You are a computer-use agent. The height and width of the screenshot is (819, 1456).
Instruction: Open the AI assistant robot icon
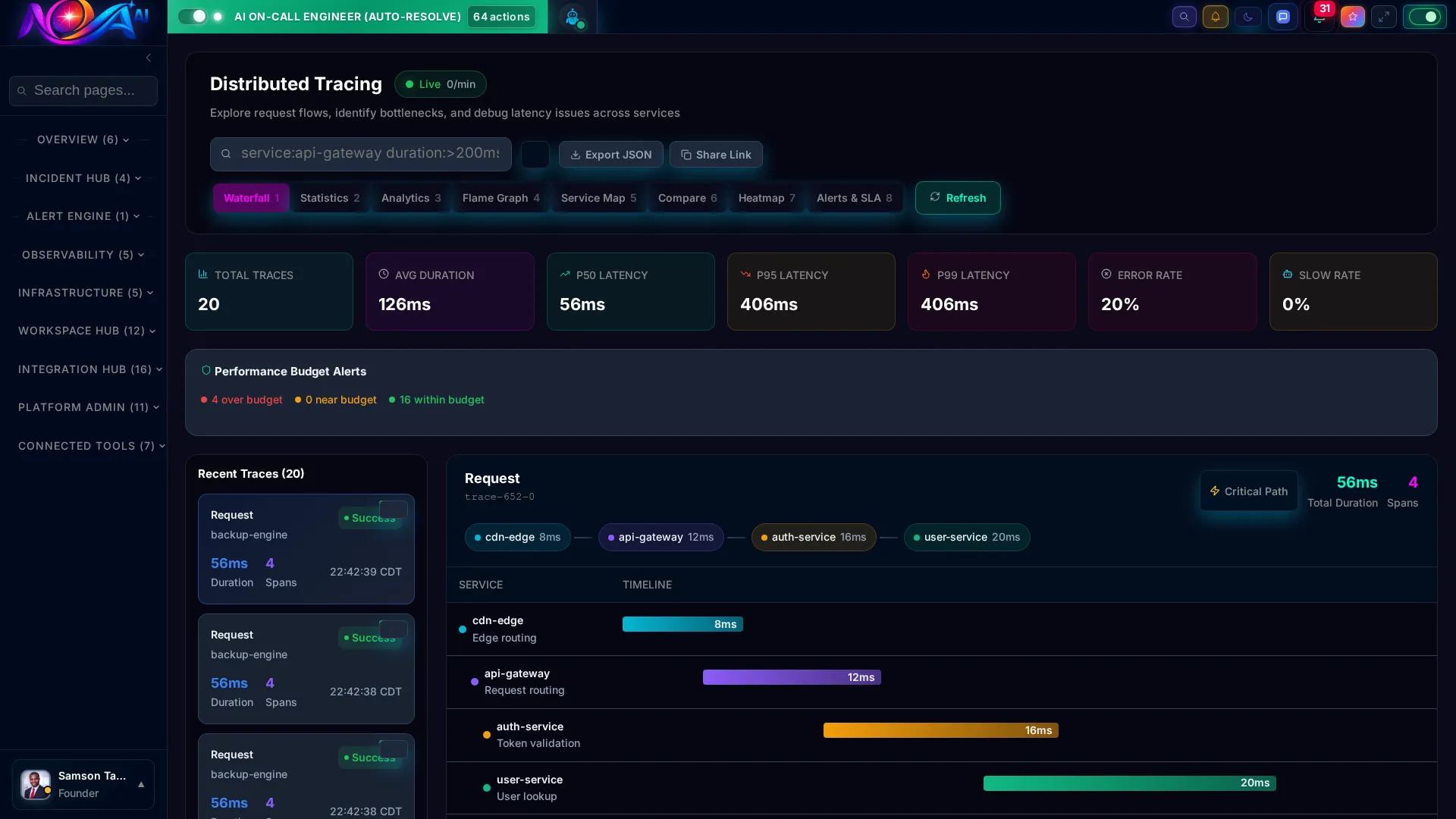574,17
